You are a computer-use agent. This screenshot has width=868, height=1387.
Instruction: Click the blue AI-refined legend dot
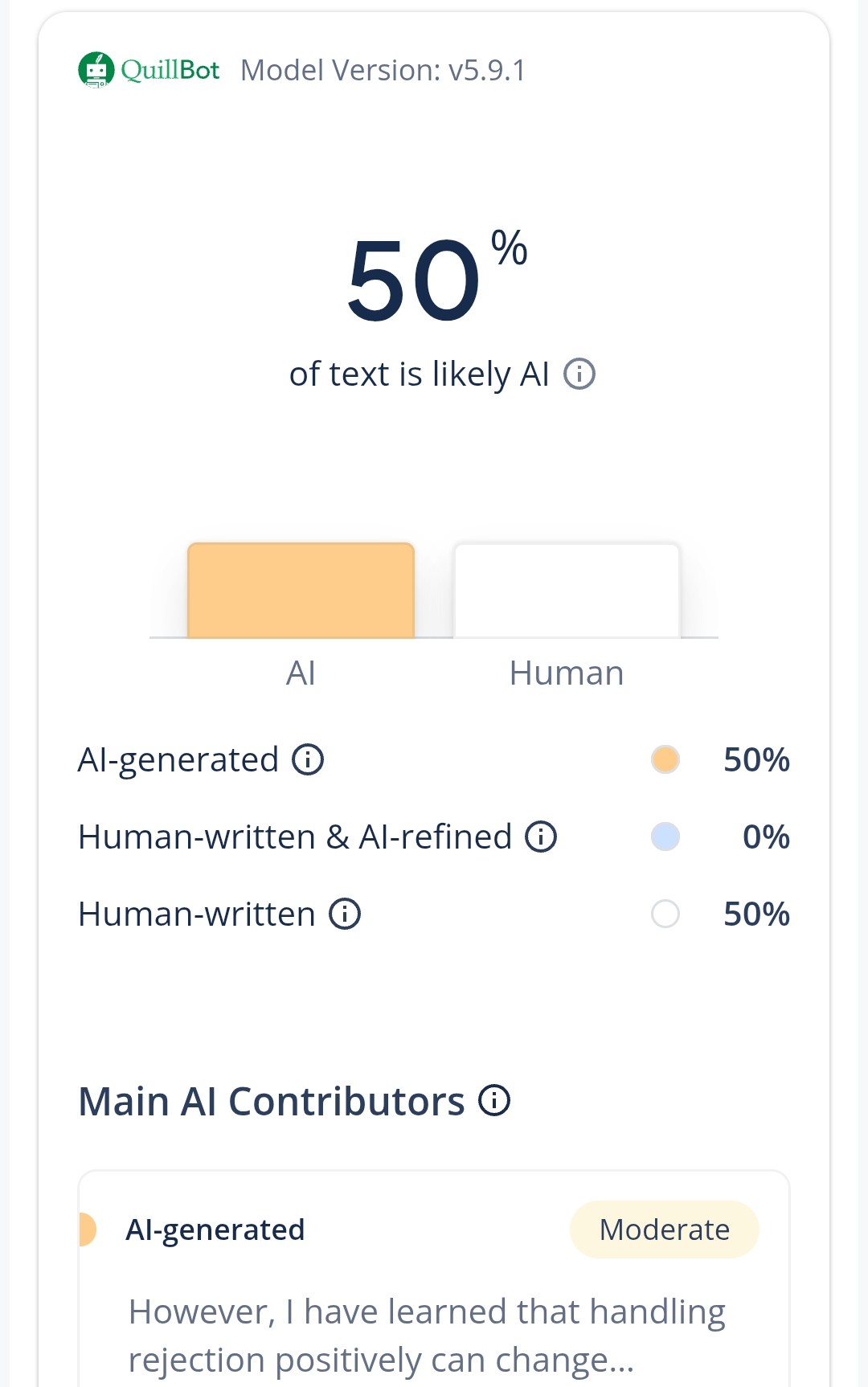(x=665, y=837)
